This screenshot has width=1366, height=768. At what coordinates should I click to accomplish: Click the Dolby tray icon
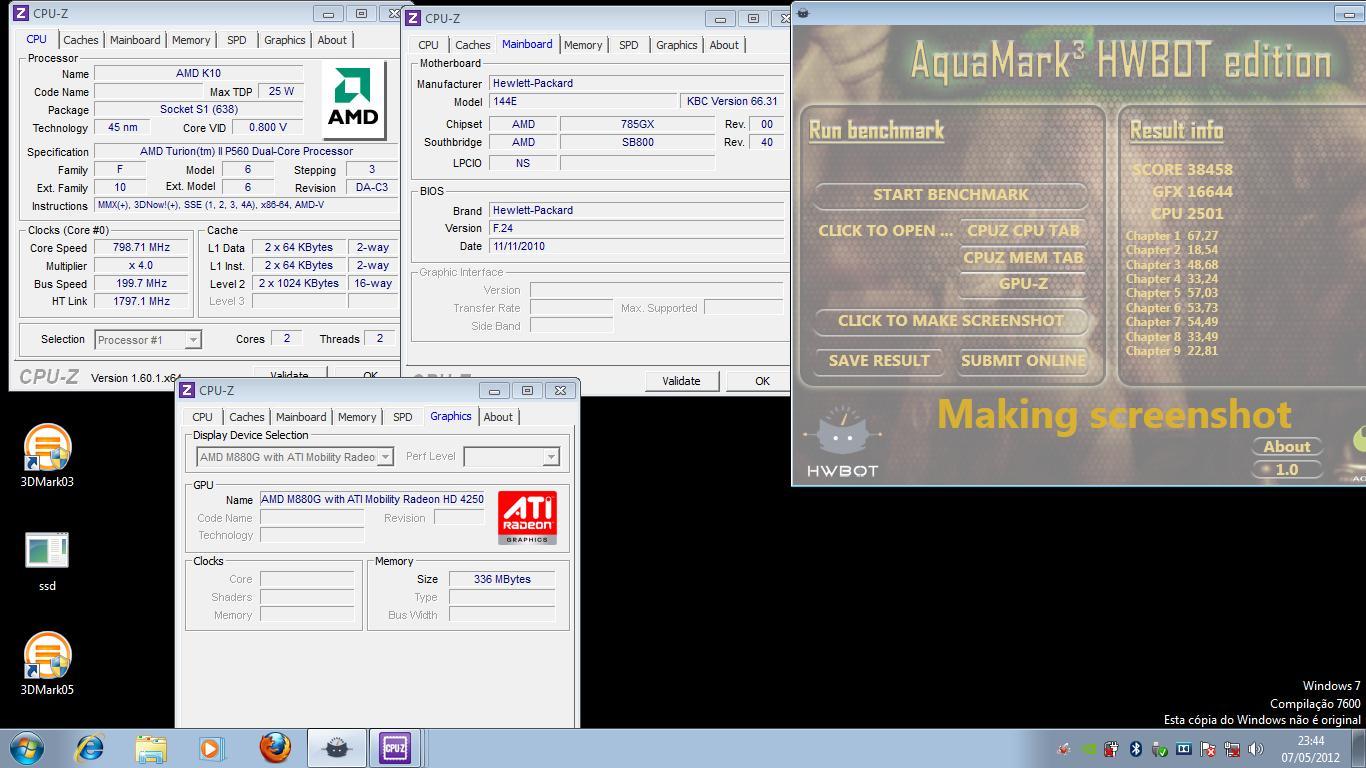(x=1184, y=748)
